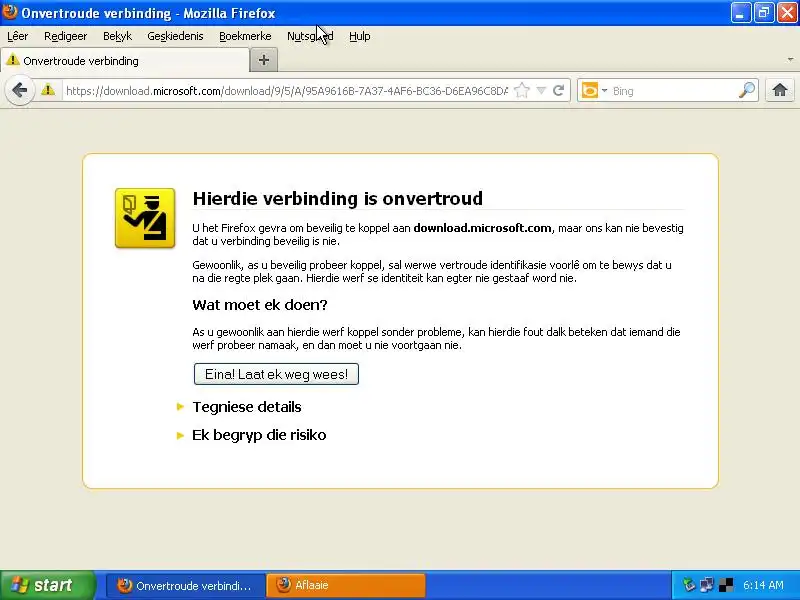800x600 pixels.
Task: Open a new tab with plus button
Action: pos(264,60)
